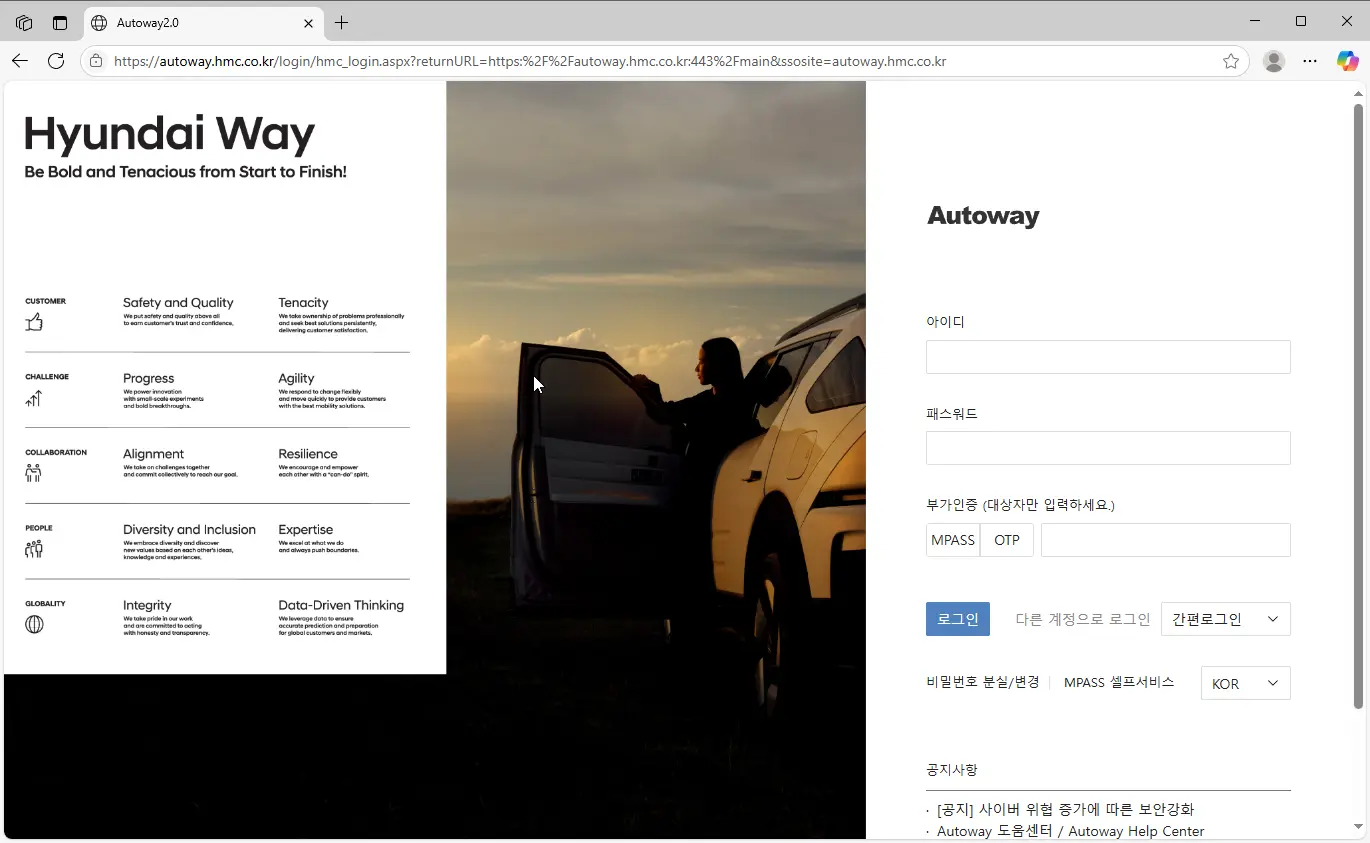1370x843 pixels.
Task: Click the 아이디 input field
Action: click(1108, 357)
